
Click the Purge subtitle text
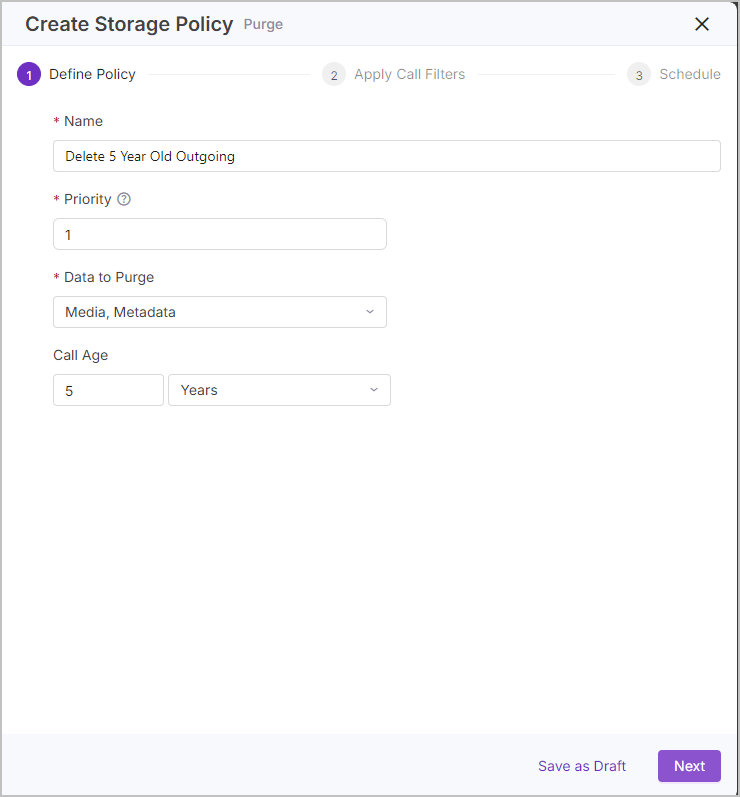tap(263, 24)
